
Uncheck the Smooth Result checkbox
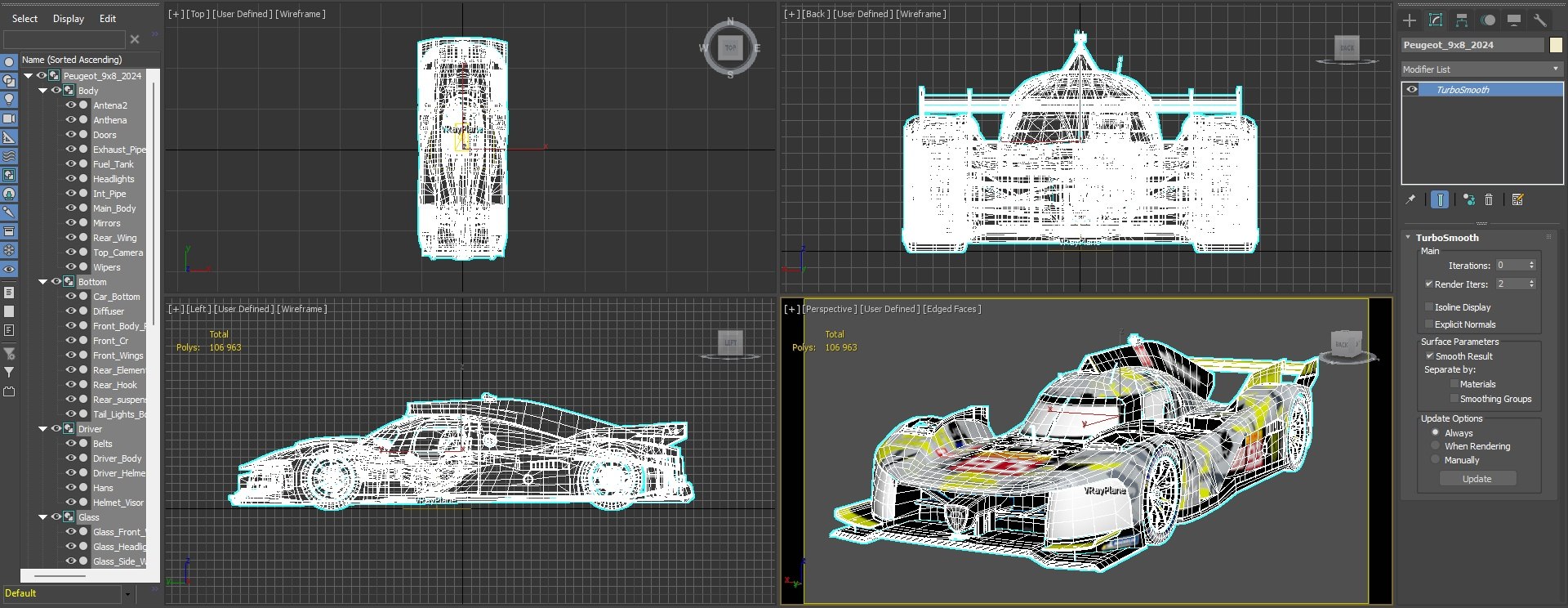(x=1430, y=356)
